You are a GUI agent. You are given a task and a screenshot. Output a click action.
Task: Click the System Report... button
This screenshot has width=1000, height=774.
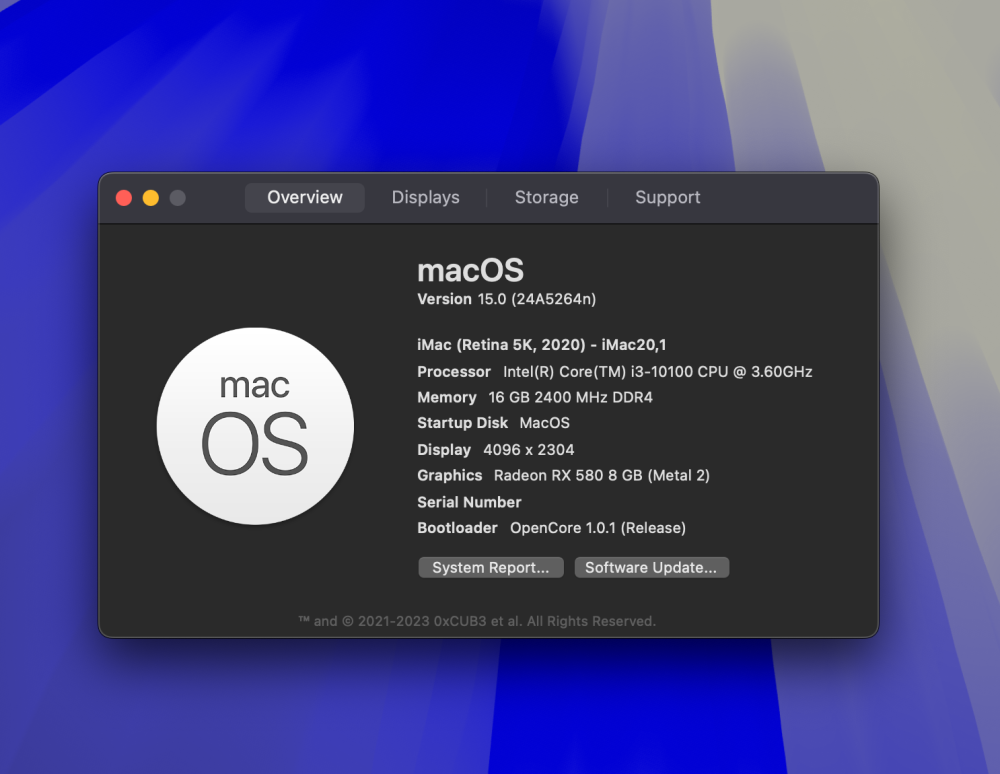click(490, 567)
